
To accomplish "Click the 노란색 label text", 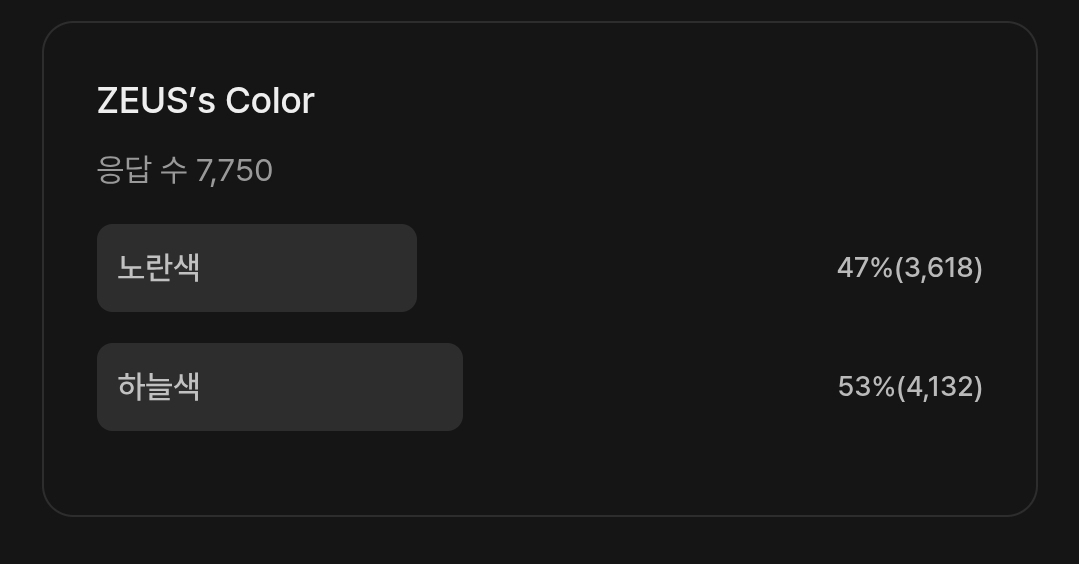I will (x=158, y=268).
